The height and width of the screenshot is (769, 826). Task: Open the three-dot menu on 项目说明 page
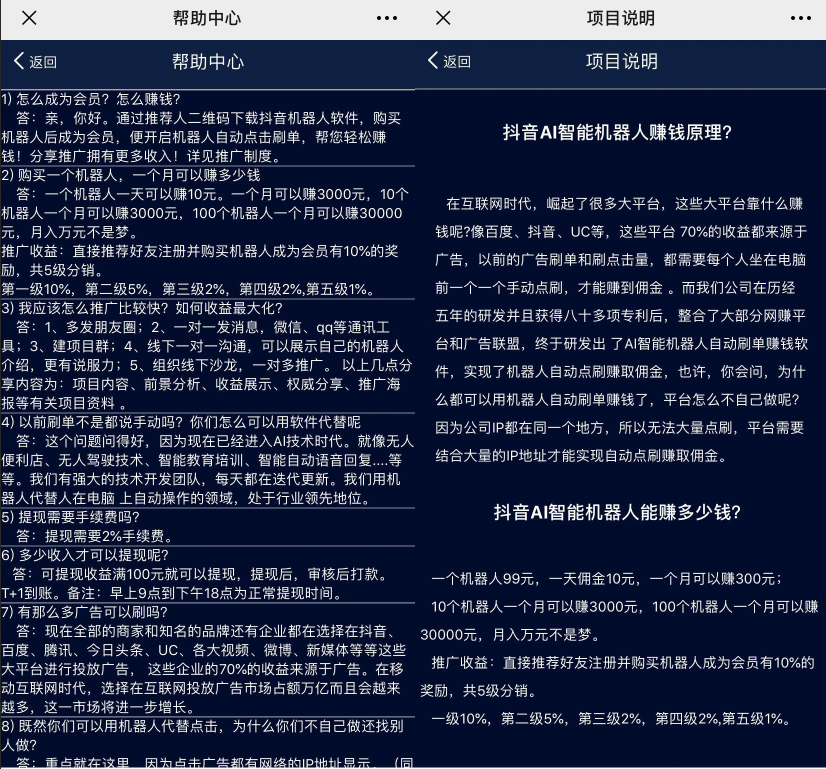pos(801,18)
